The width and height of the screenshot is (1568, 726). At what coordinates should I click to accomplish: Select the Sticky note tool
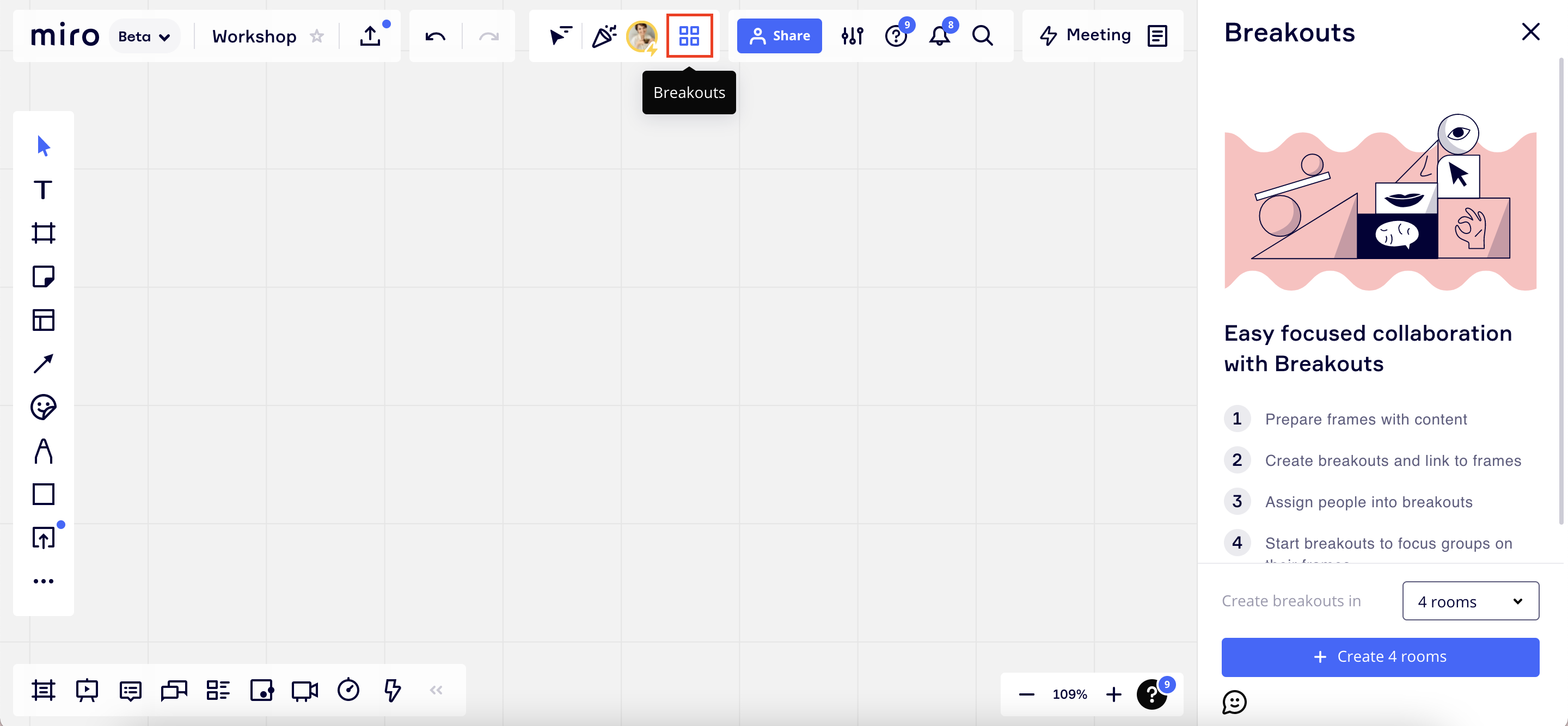[43, 277]
